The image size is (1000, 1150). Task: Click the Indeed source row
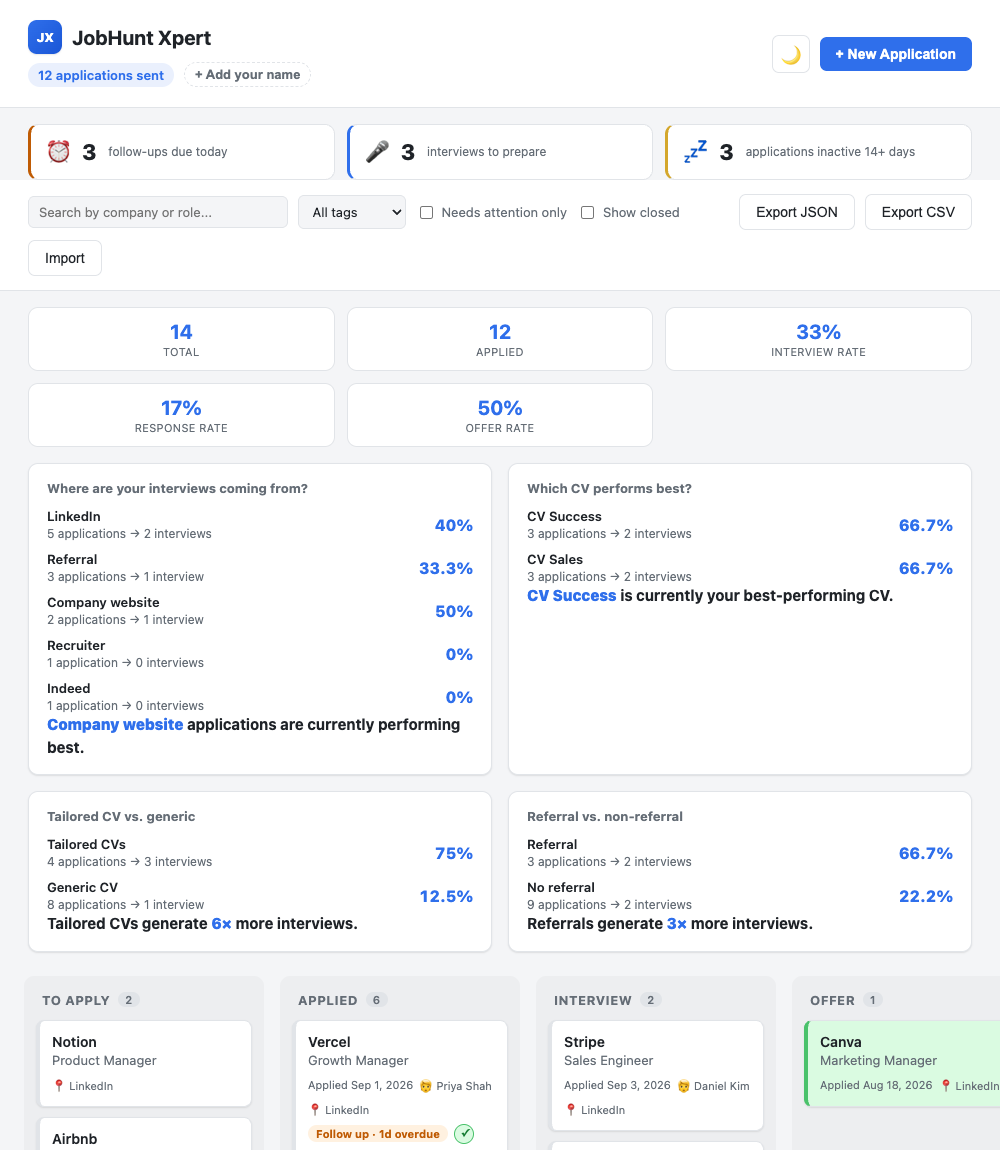260,697
